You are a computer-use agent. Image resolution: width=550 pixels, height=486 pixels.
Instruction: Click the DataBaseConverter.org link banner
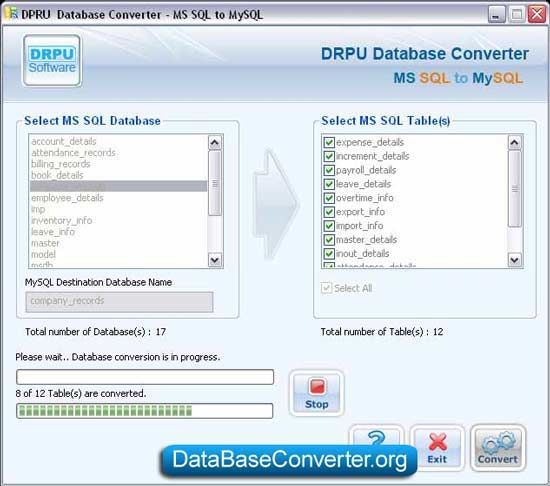289,460
